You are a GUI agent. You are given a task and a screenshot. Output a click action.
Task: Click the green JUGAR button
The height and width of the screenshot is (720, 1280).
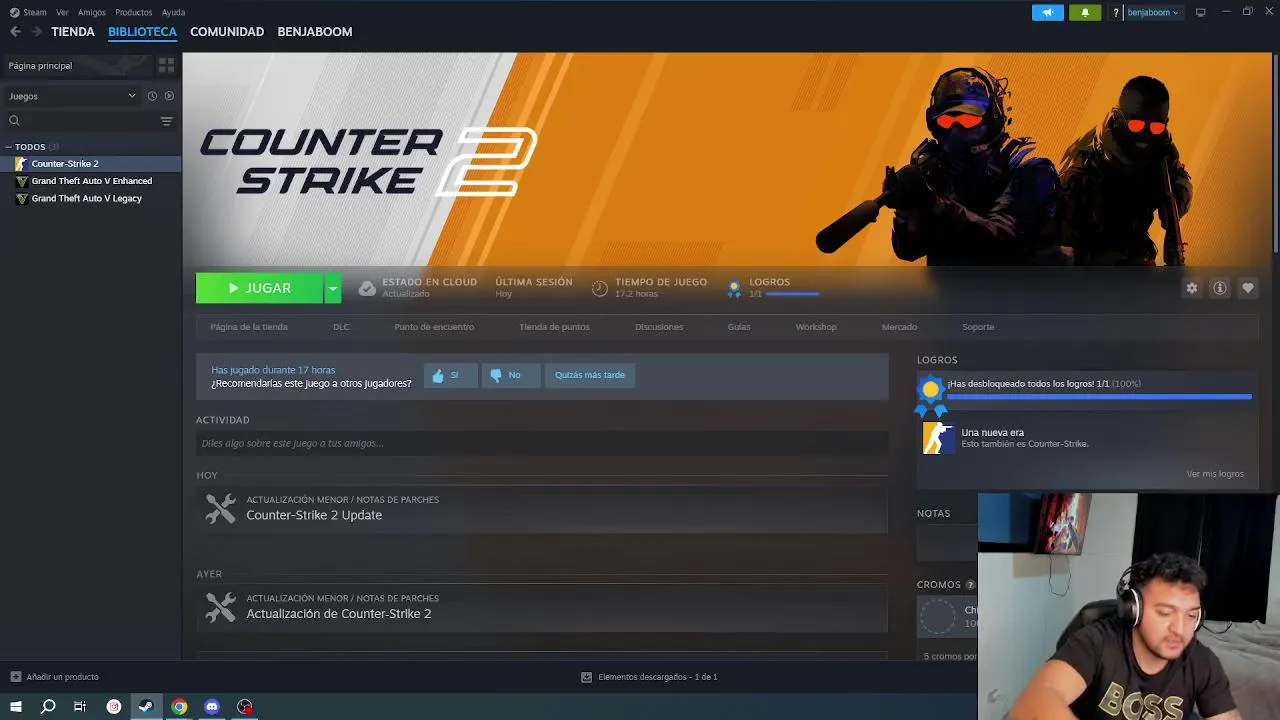(259, 288)
